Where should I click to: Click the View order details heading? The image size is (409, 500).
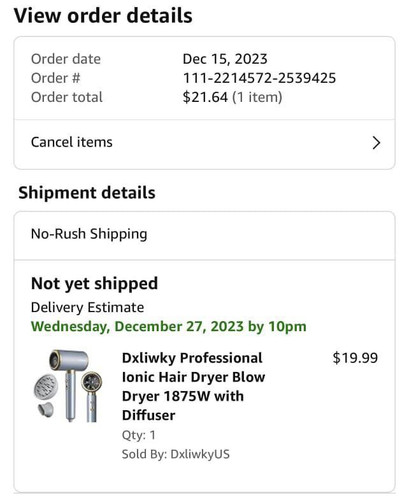103,16
